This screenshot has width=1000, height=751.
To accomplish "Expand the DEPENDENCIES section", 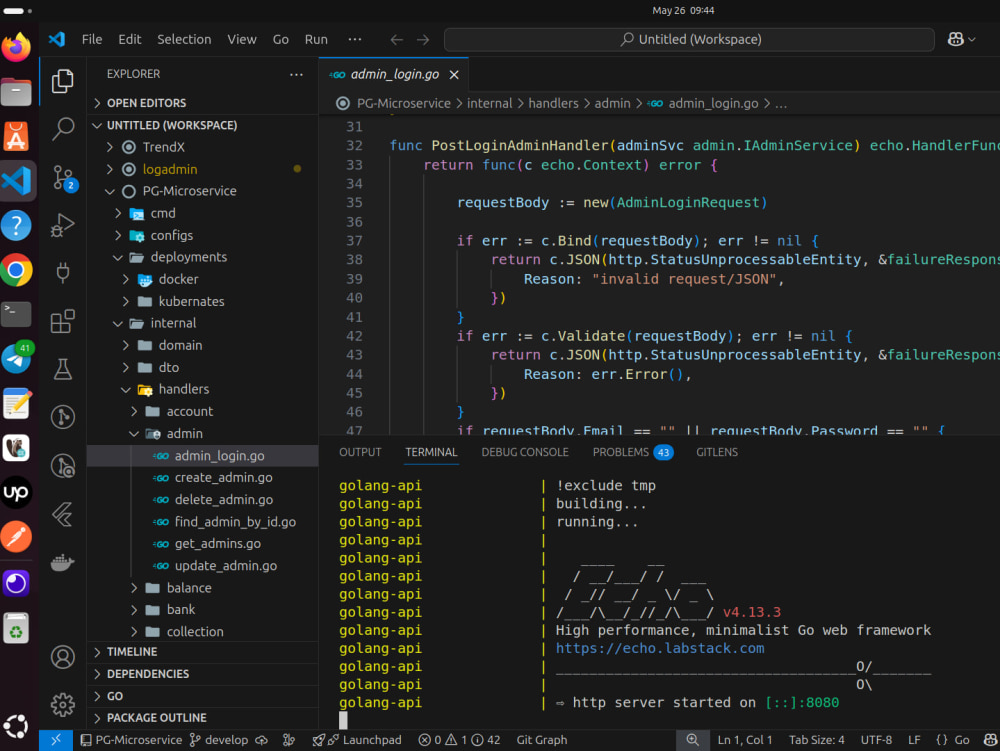I will (x=148, y=674).
